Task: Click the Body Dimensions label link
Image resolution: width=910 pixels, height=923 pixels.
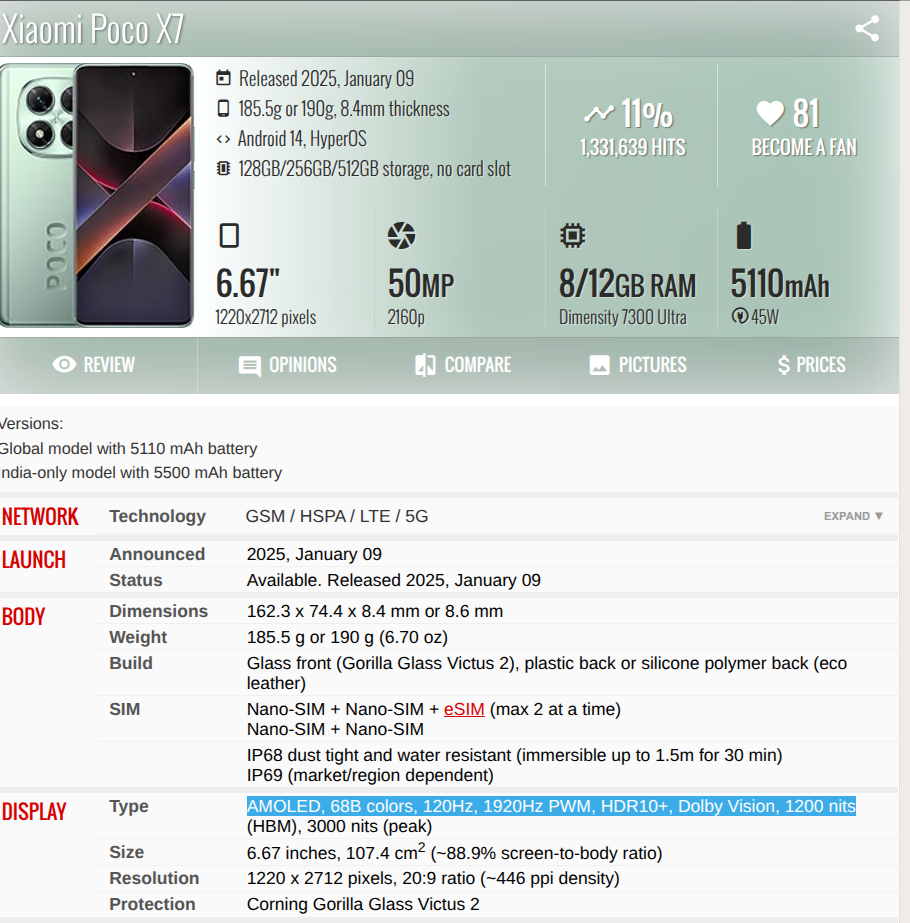Action: (159, 611)
